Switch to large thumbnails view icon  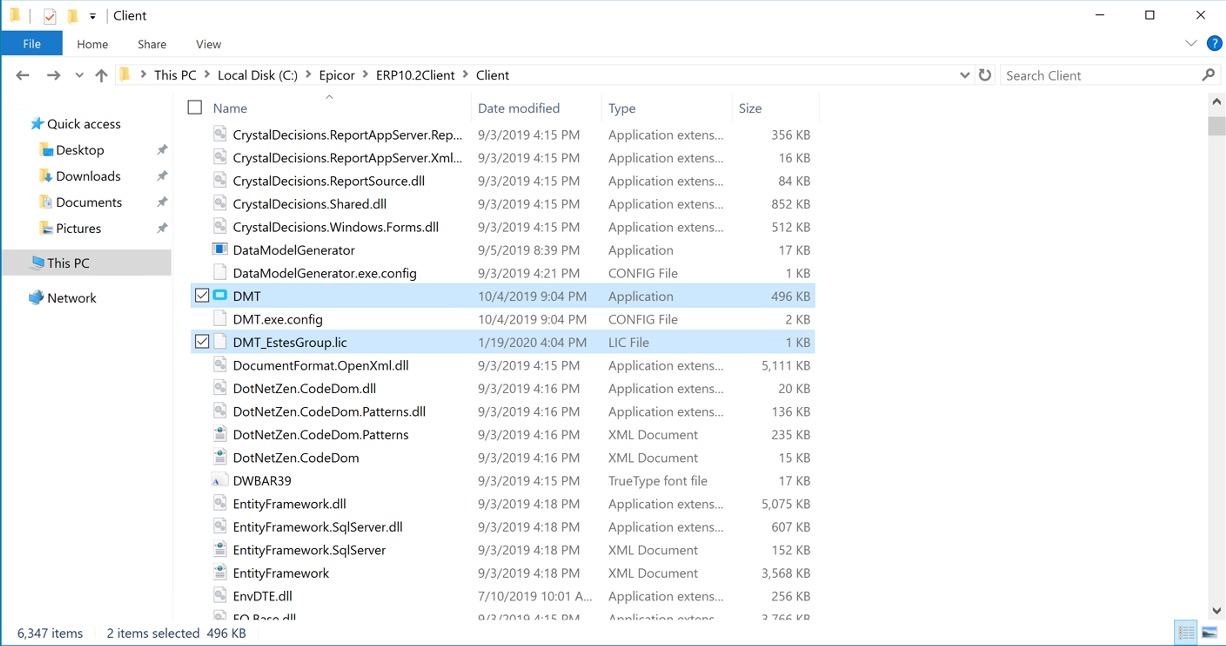click(x=1209, y=632)
